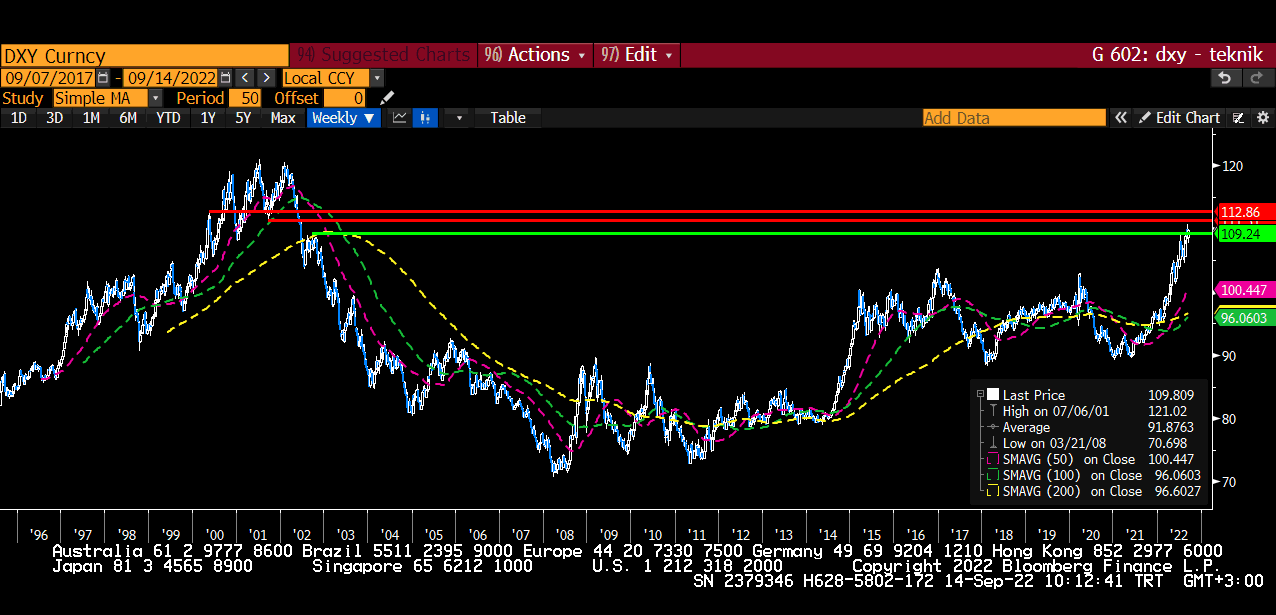This screenshot has width=1276, height=615.
Task: Click the undo arrow button
Action: [x=1223, y=77]
